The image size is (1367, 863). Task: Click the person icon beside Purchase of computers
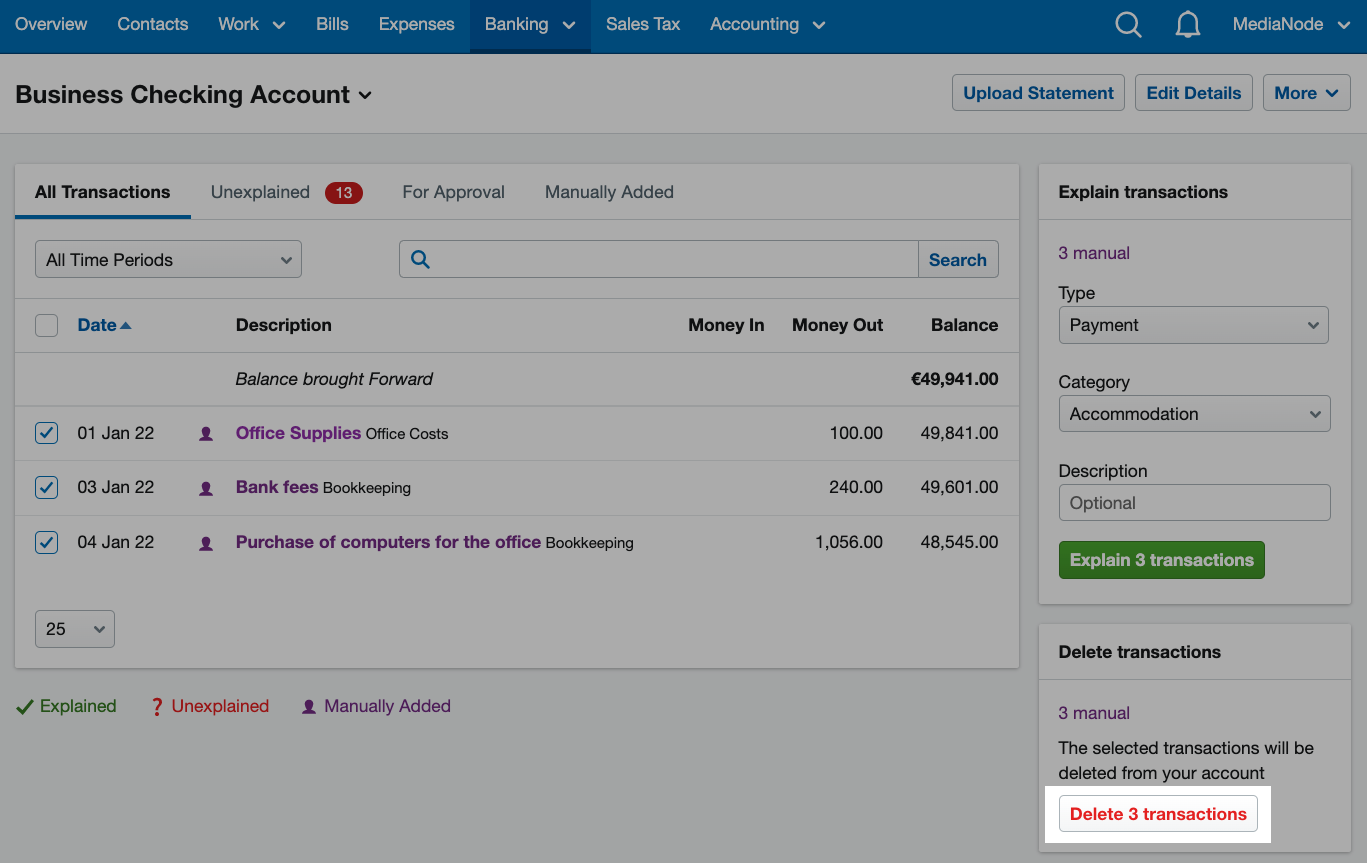pos(206,544)
